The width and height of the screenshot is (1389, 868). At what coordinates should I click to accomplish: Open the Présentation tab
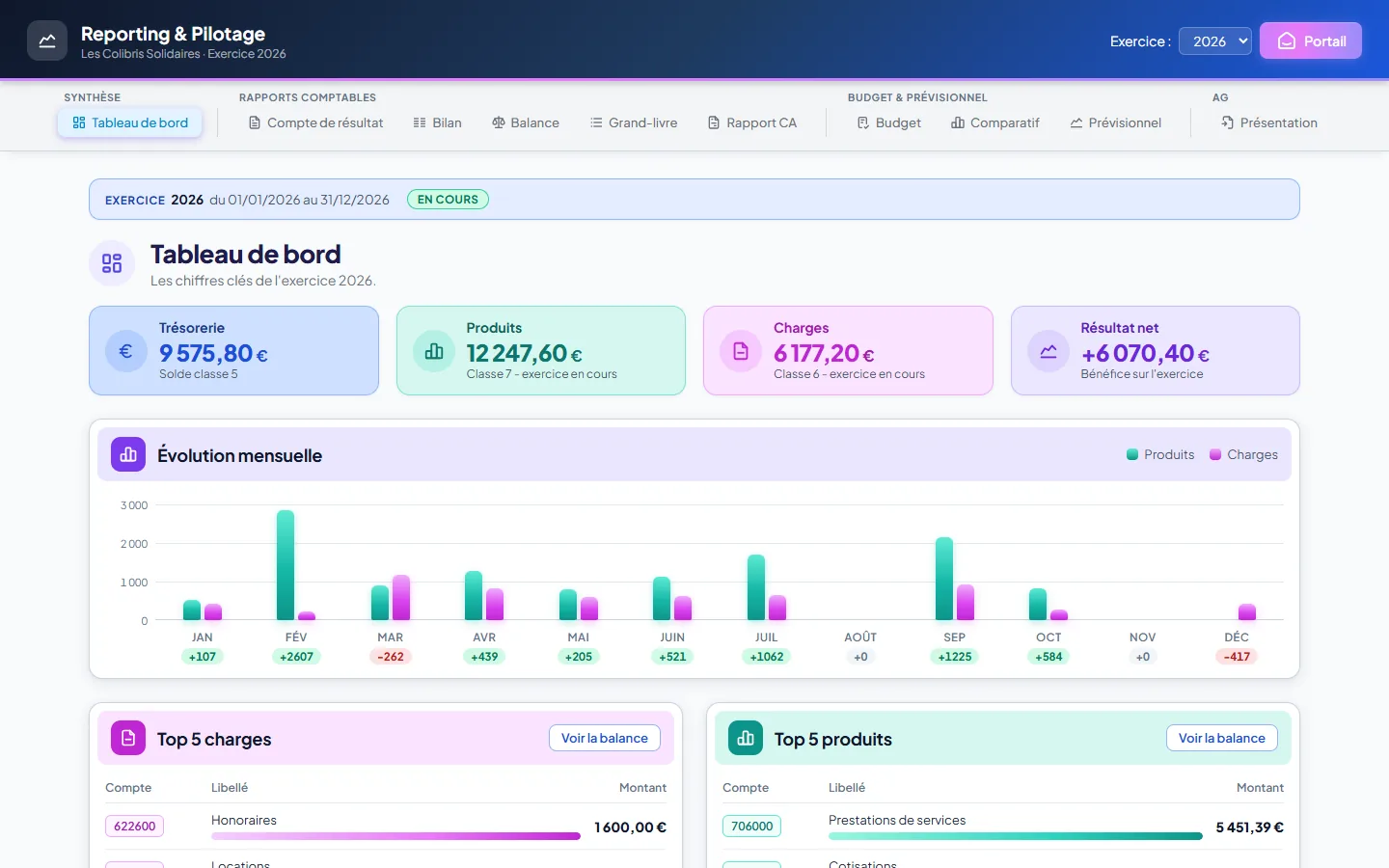(1269, 122)
